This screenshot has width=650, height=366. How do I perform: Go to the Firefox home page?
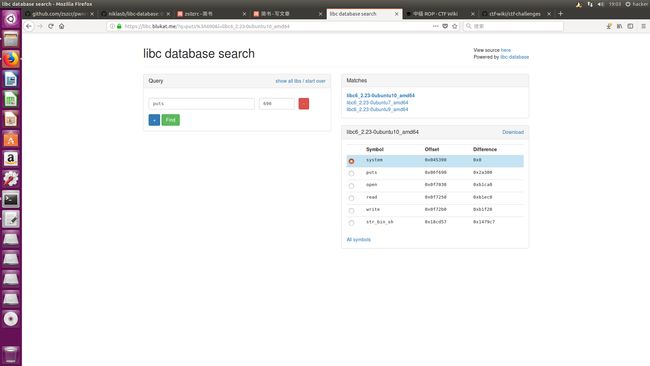pyautogui.click(x=61, y=26)
